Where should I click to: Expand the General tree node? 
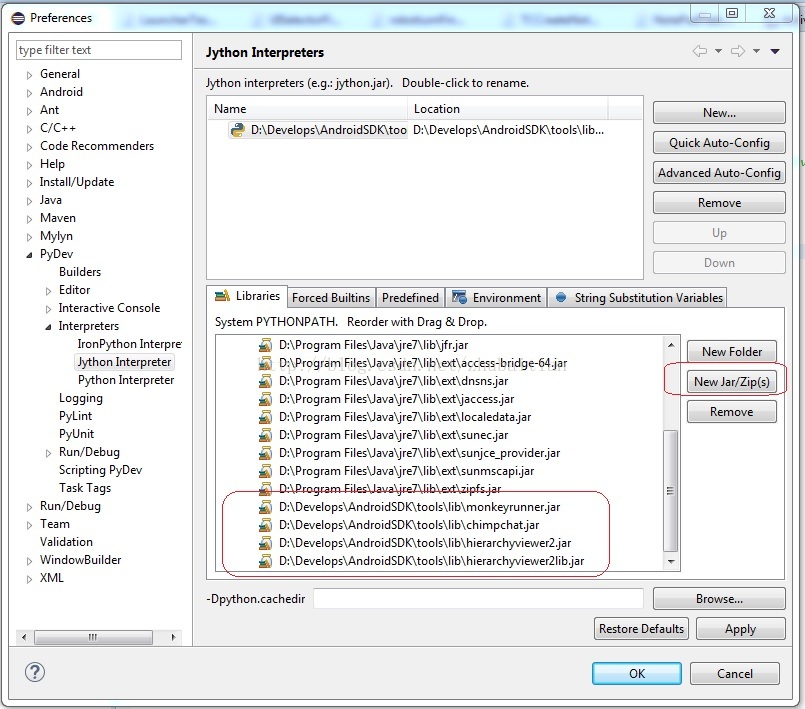click(29, 75)
